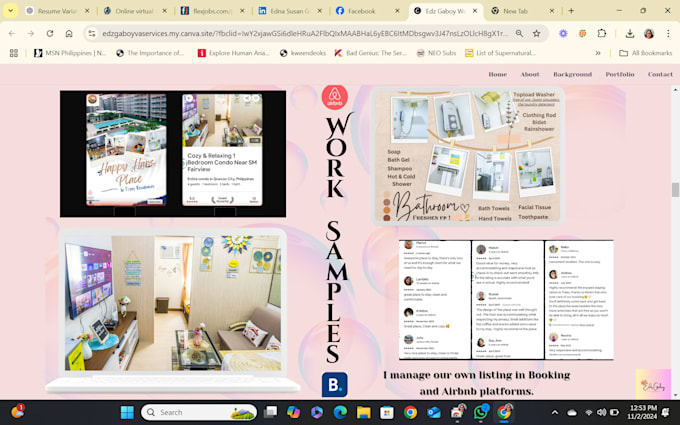680x425 pixels.
Task: Open the zoom magnifier in address bar
Action: pyautogui.click(x=519, y=33)
